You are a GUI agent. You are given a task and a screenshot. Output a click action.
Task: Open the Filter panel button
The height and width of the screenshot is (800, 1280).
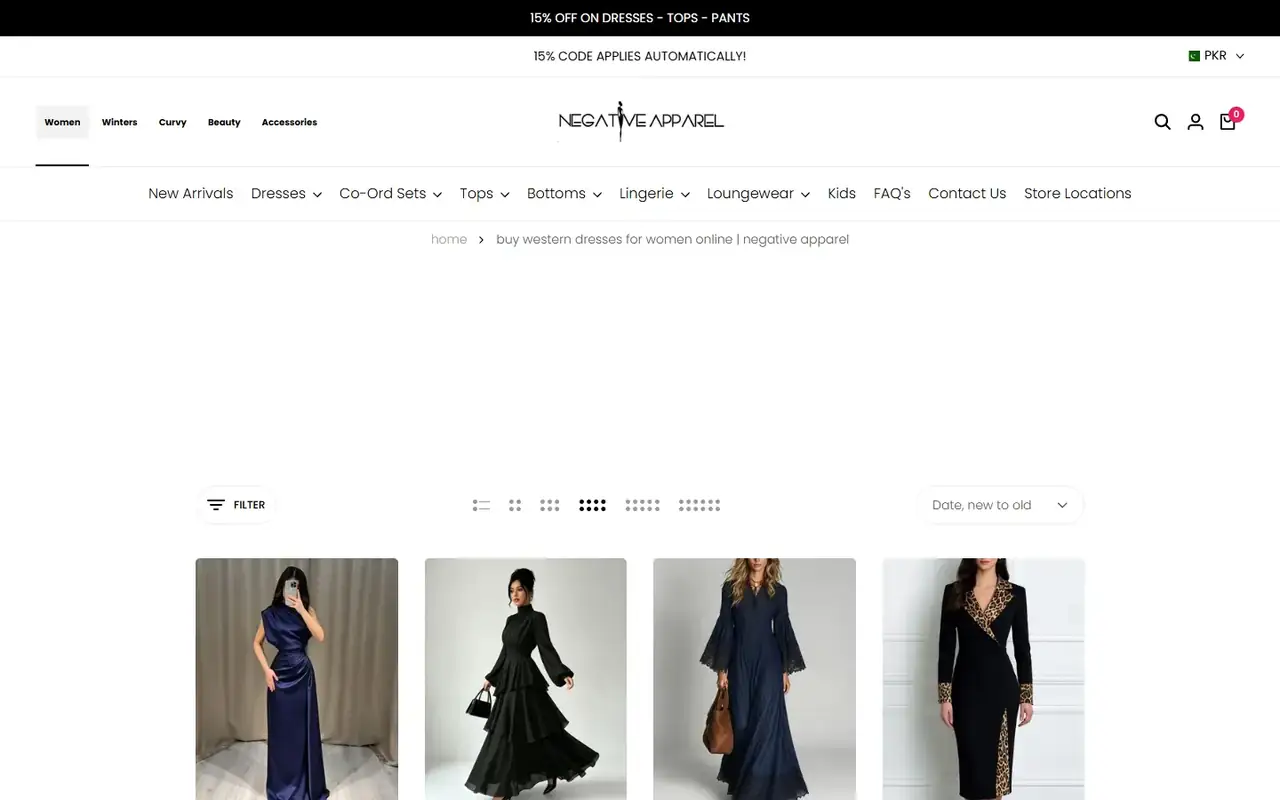[x=236, y=505]
